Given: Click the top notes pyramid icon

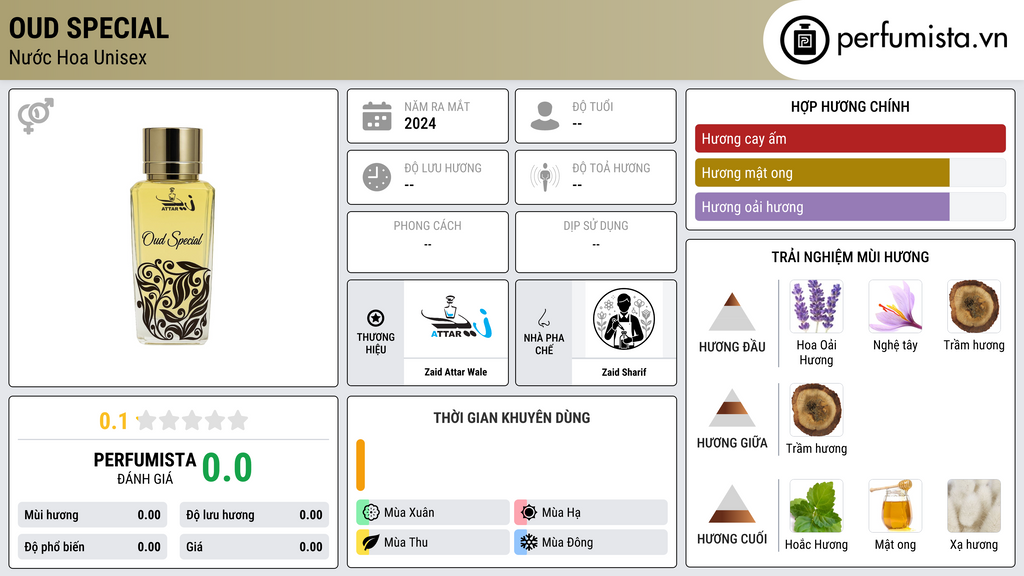Looking at the screenshot, I should click(x=732, y=312).
